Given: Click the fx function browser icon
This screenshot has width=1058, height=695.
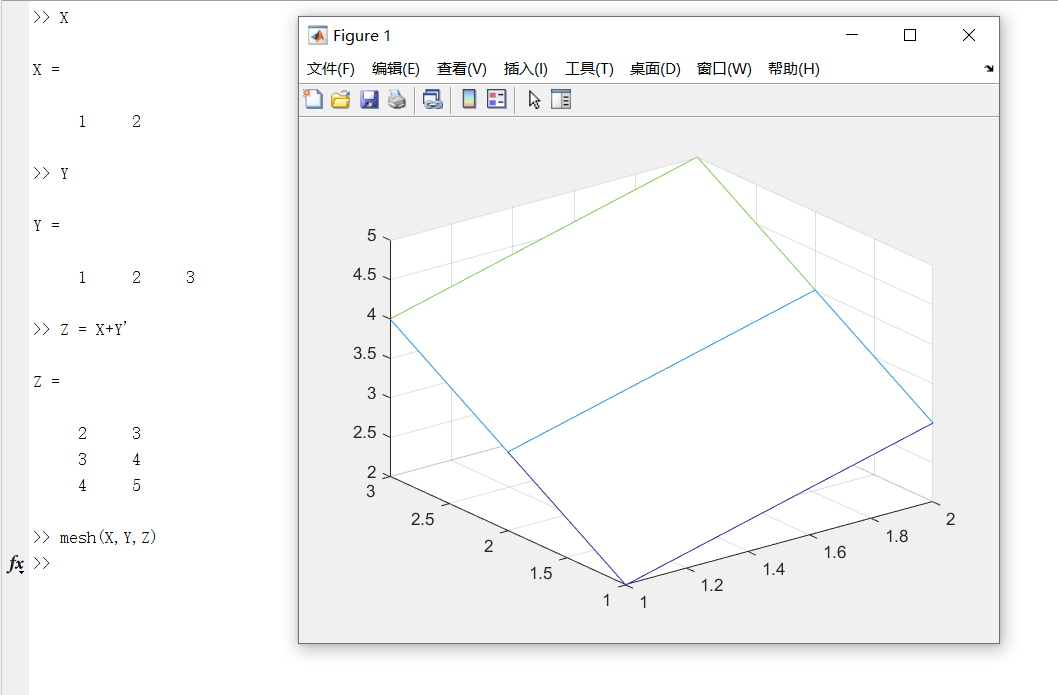Looking at the screenshot, I should tap(16, 563).
